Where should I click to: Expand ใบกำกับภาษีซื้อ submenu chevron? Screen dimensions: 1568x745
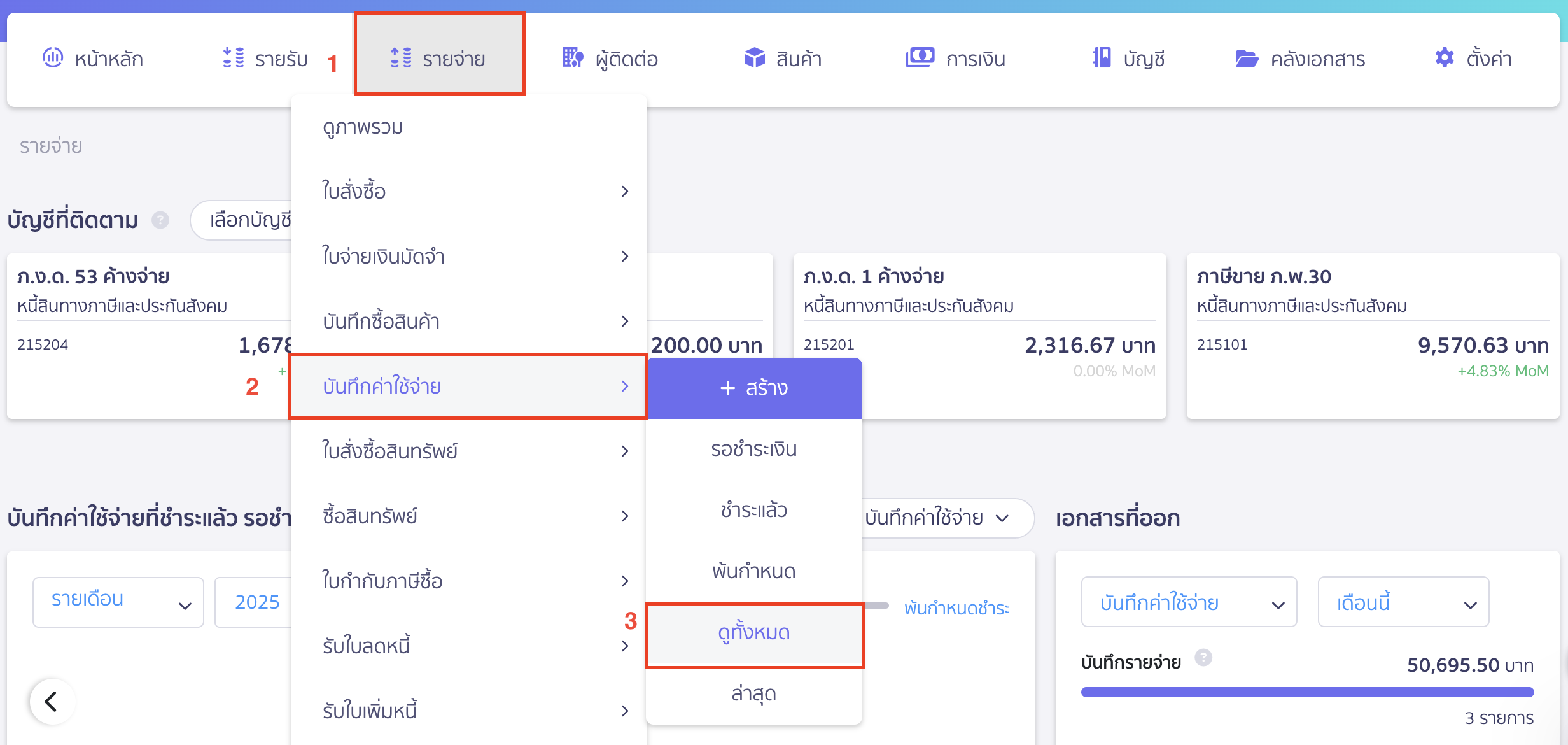pyautogui.click(x=625, y=581)
